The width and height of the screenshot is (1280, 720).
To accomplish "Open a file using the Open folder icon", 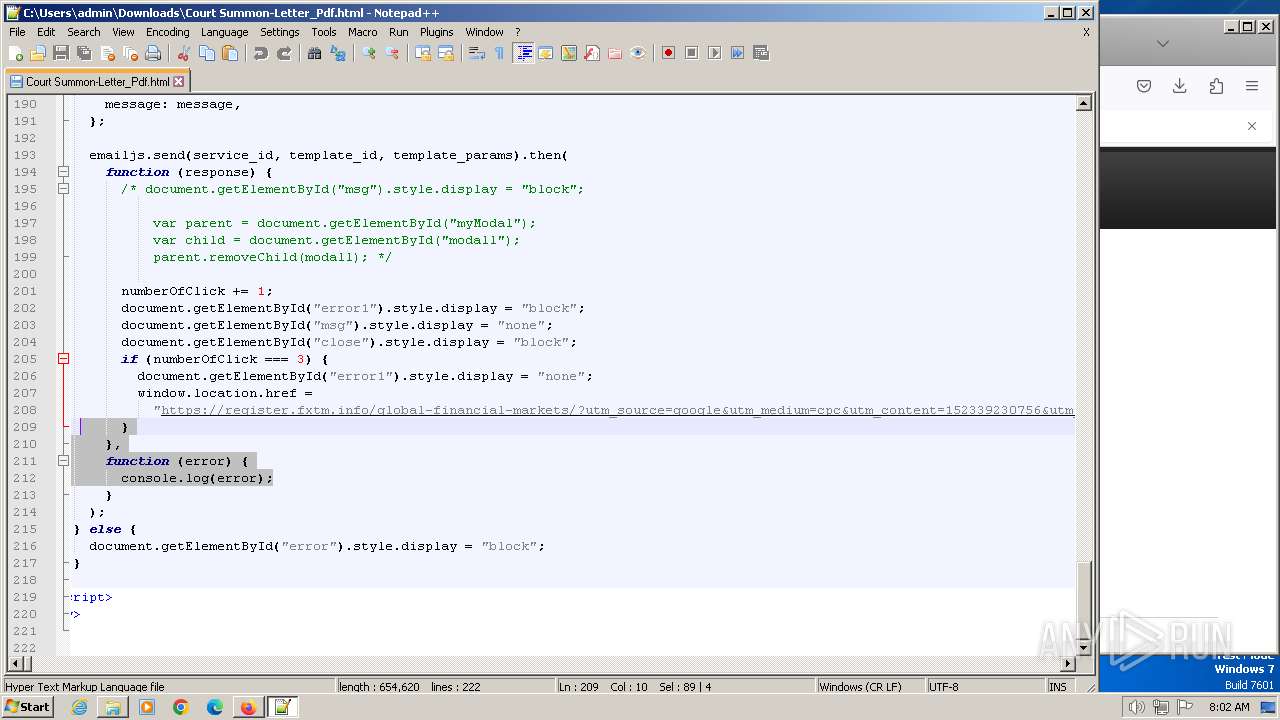I will 38,53.
